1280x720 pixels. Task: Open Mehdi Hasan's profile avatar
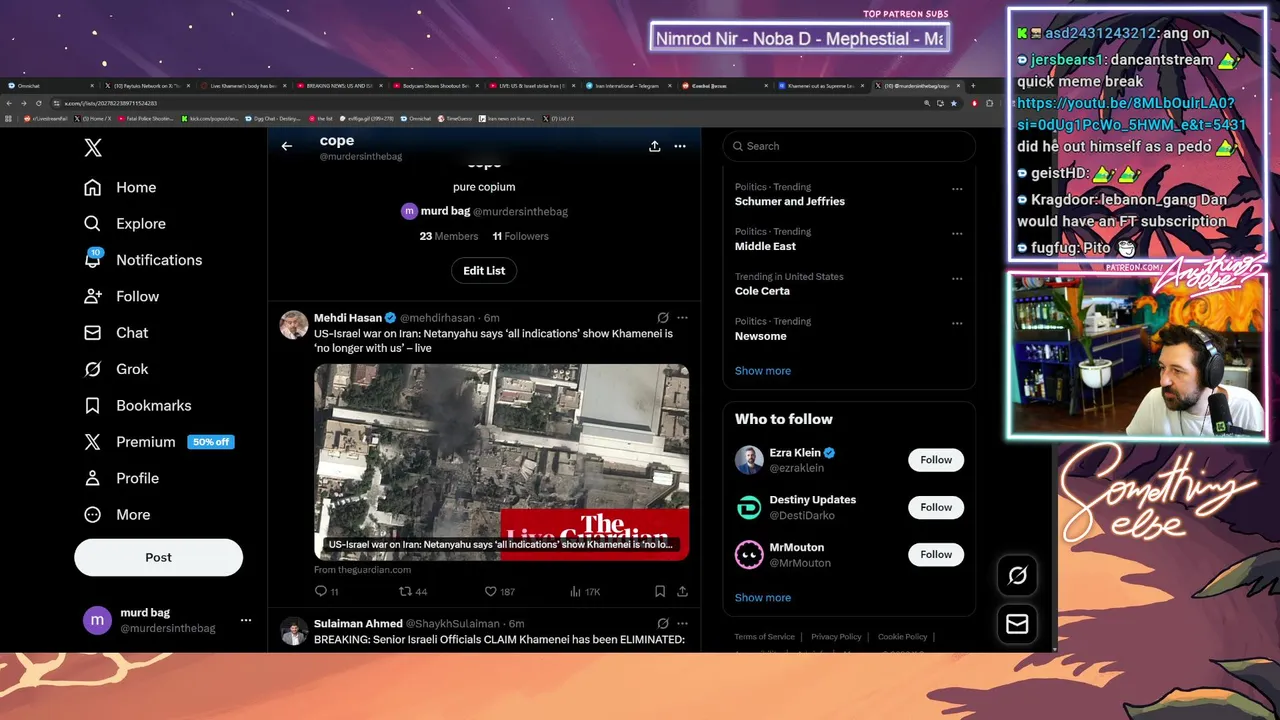[294, 325]
